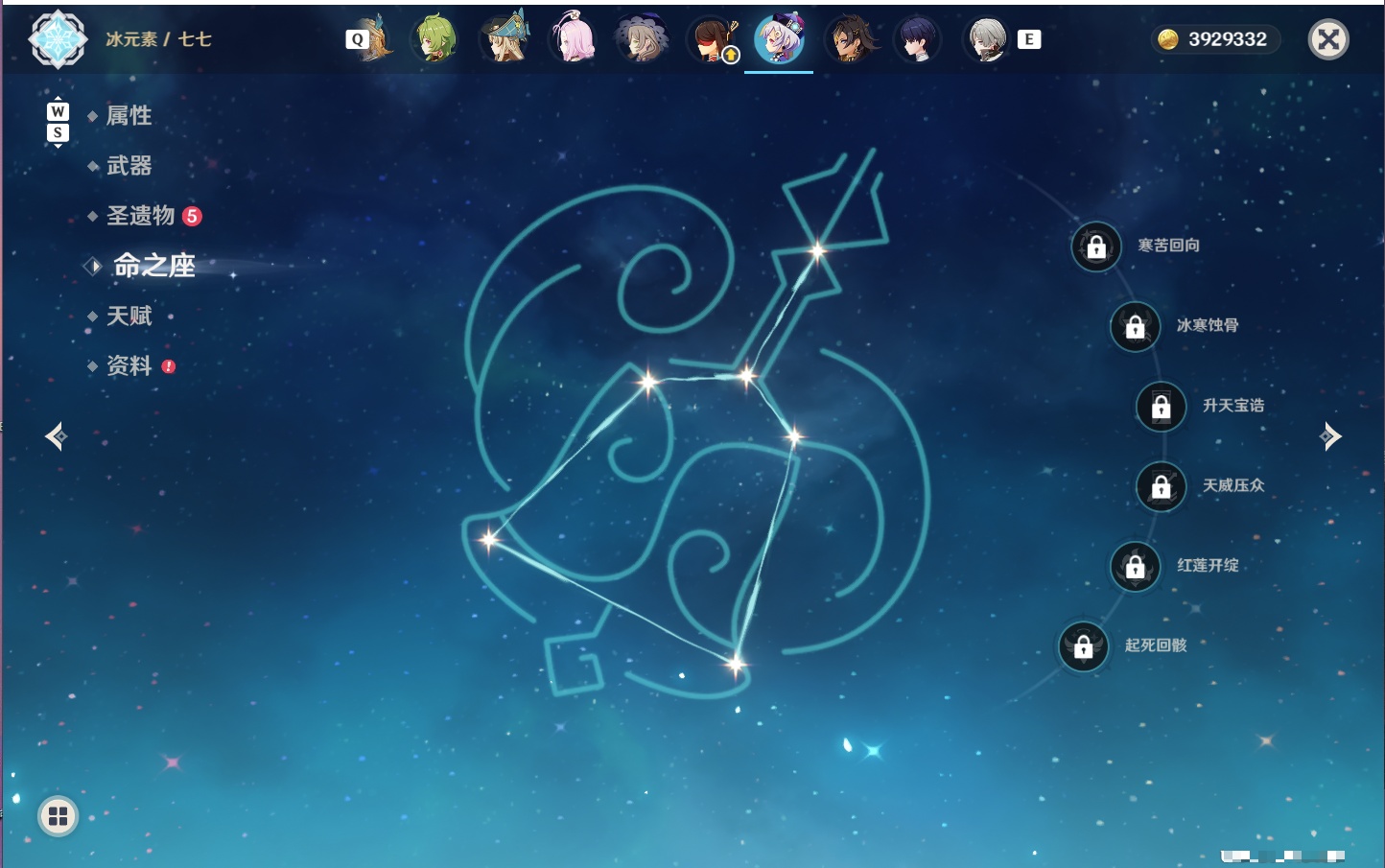The image size is (1385, 868).
Task: Switch to the 武器 weapon tab
Action: point(129,166)
